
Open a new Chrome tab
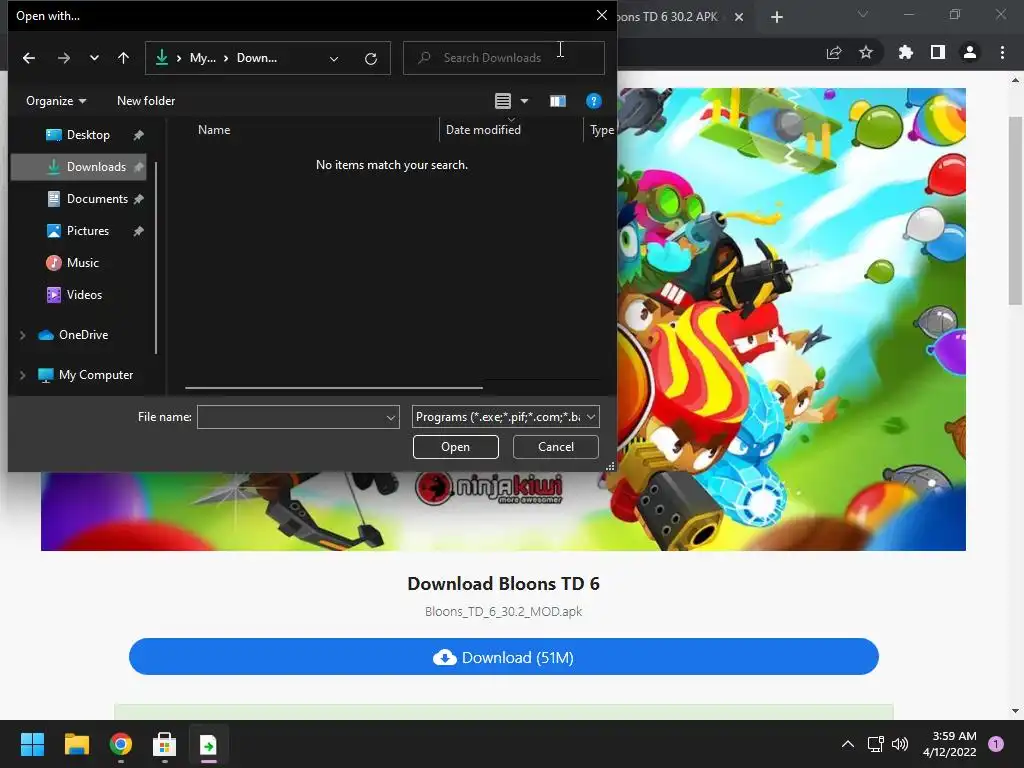click(x=776, y=17)
